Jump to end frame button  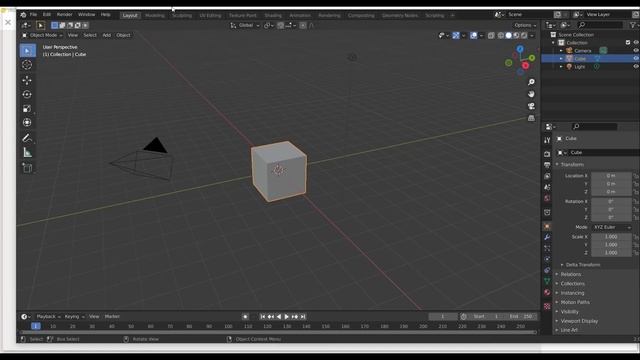[303, 317]
